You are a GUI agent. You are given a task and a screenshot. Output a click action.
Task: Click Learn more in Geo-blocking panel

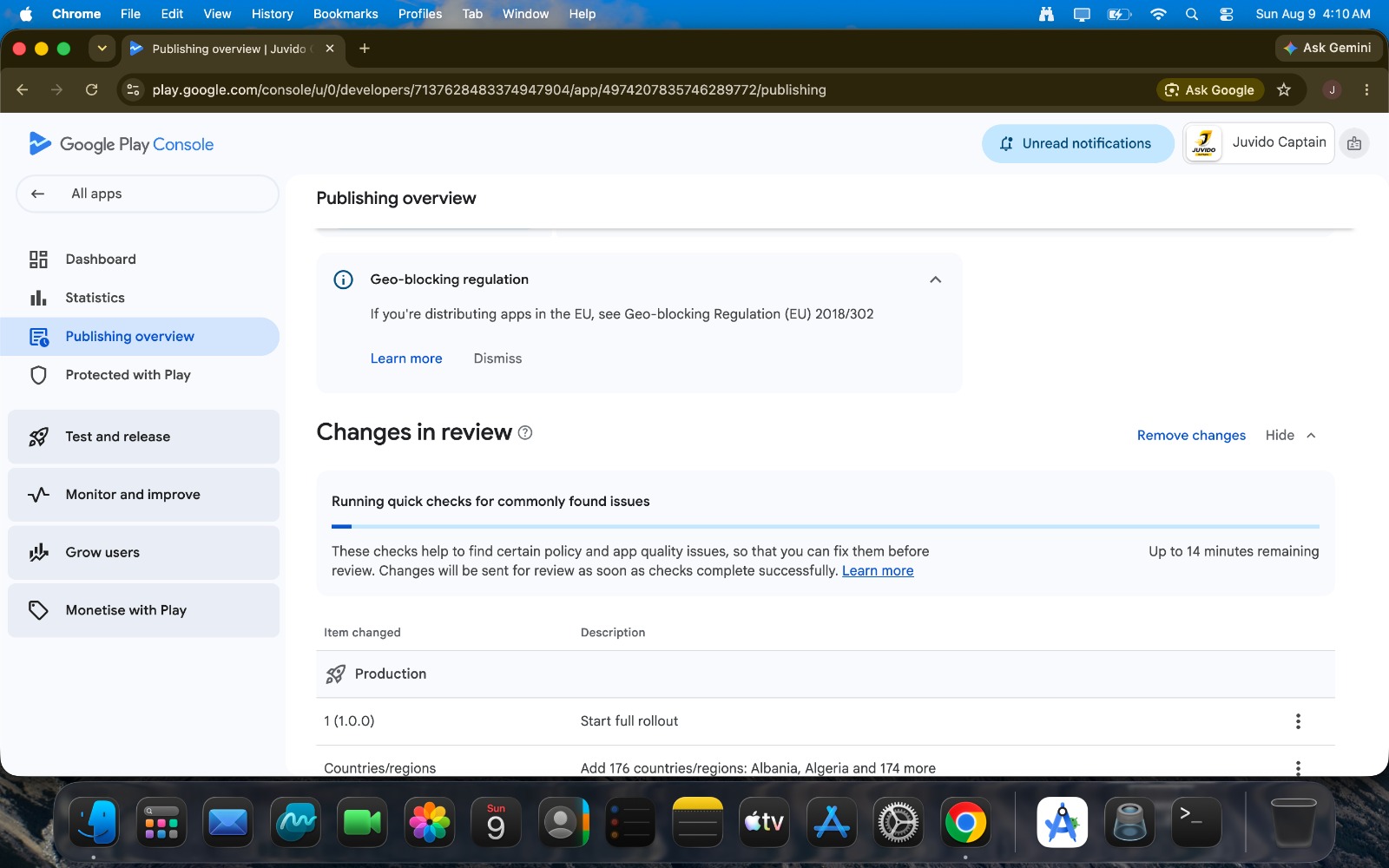point(406,358)
